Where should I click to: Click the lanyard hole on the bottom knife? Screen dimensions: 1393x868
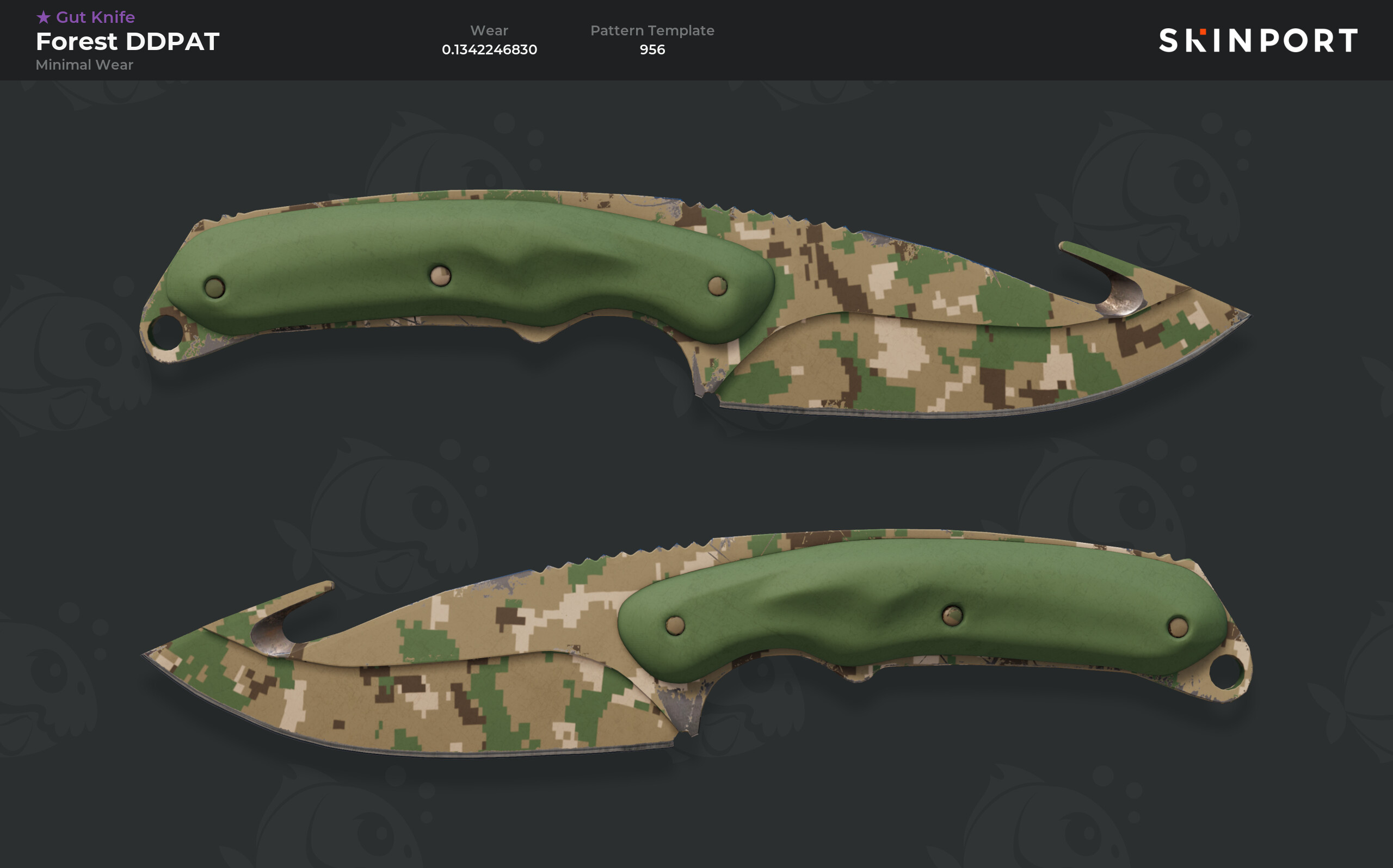click(x=1226, y=671)
